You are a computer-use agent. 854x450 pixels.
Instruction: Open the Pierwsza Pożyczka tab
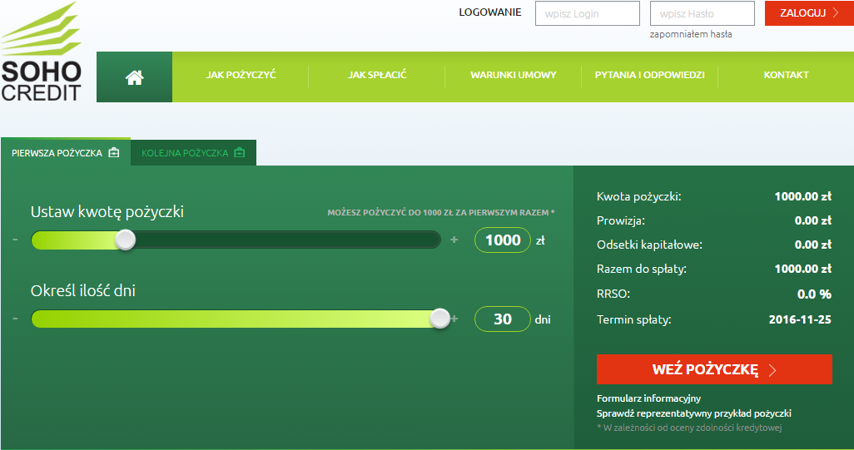coord(65,153)
